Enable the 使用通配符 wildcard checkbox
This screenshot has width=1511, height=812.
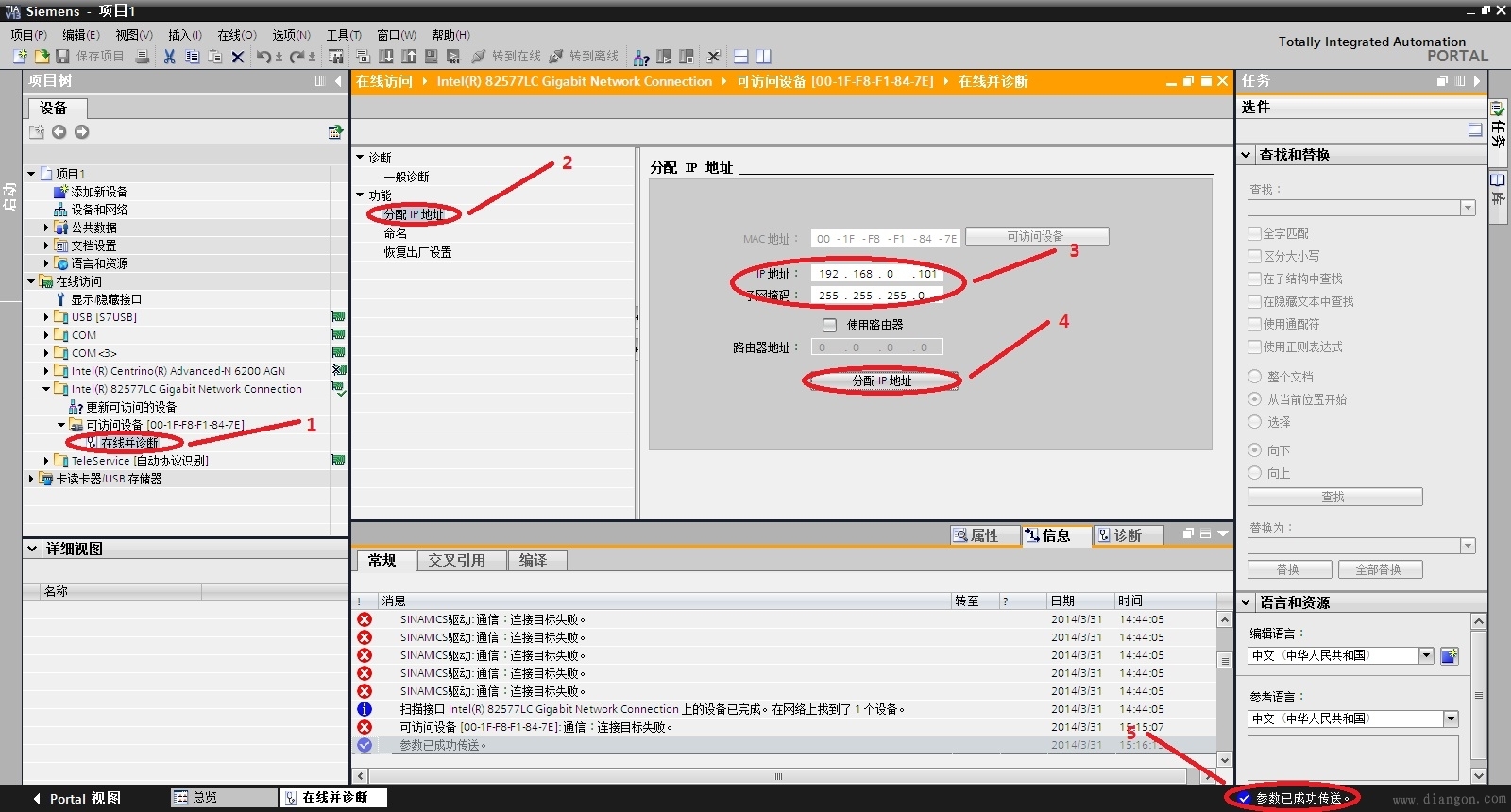click(x=1254, y=324)
